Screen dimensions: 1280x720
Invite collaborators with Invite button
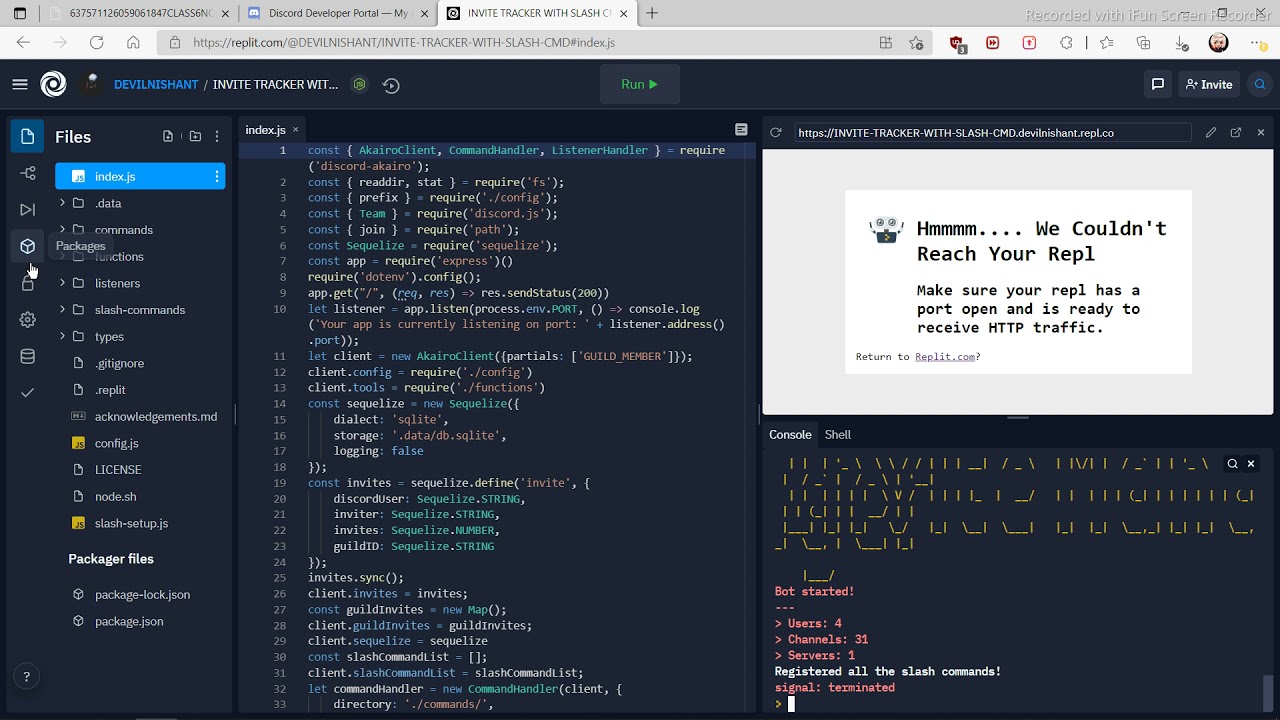1209,85
